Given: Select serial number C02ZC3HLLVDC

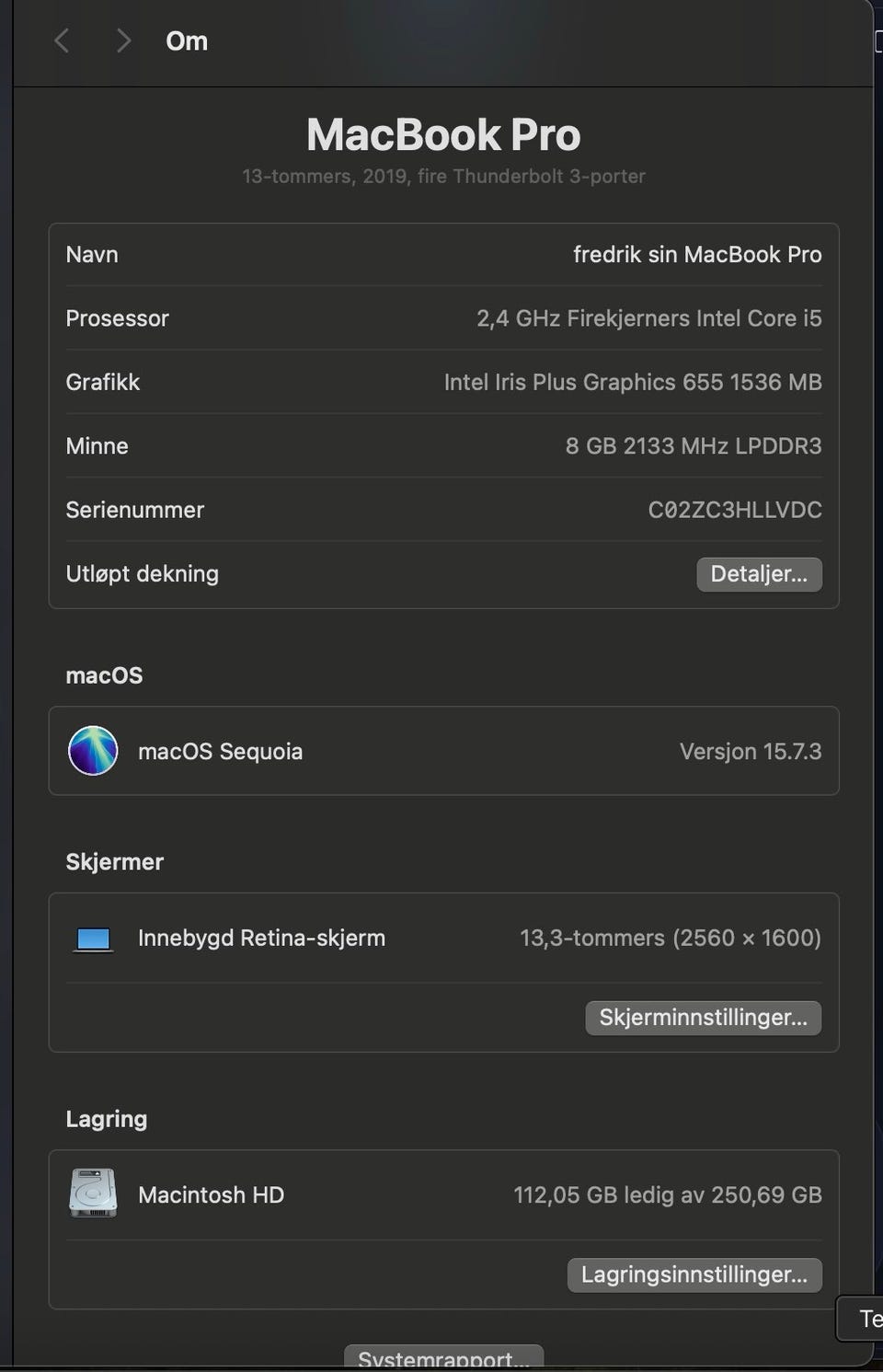Looking at the screenshot, I should click(x=735, y=510).
